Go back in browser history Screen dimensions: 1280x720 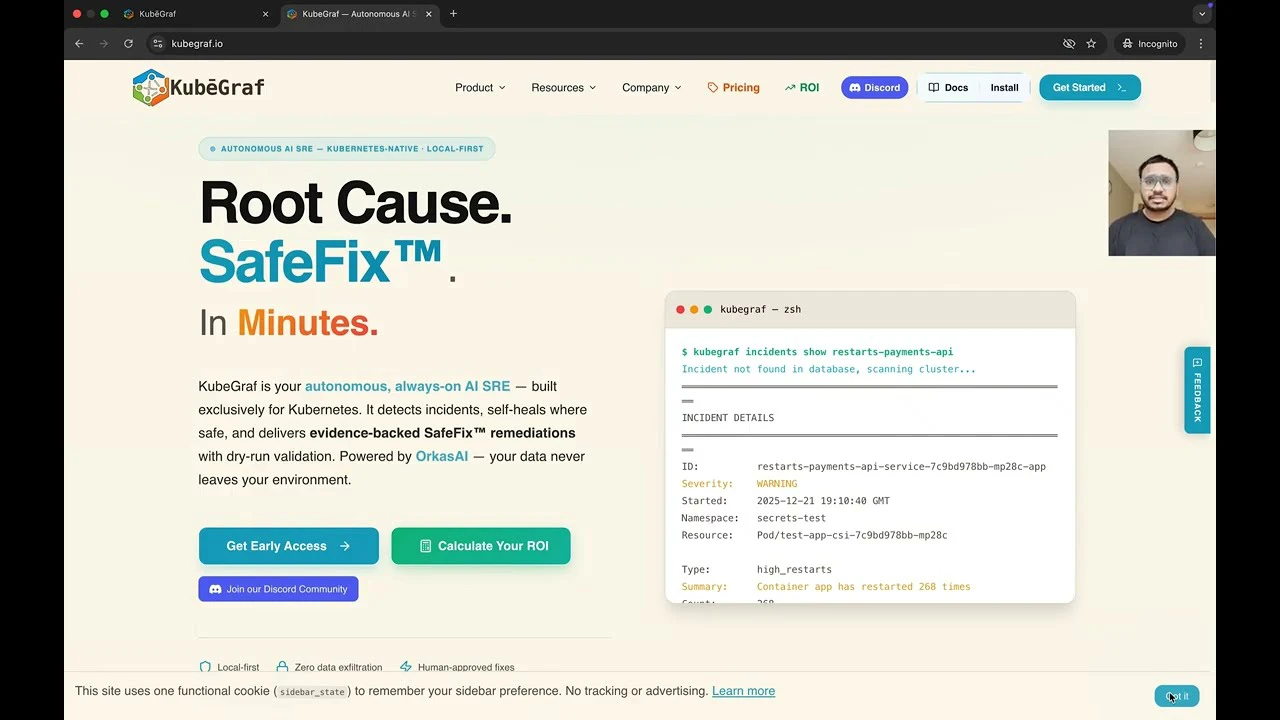point(79,44)
